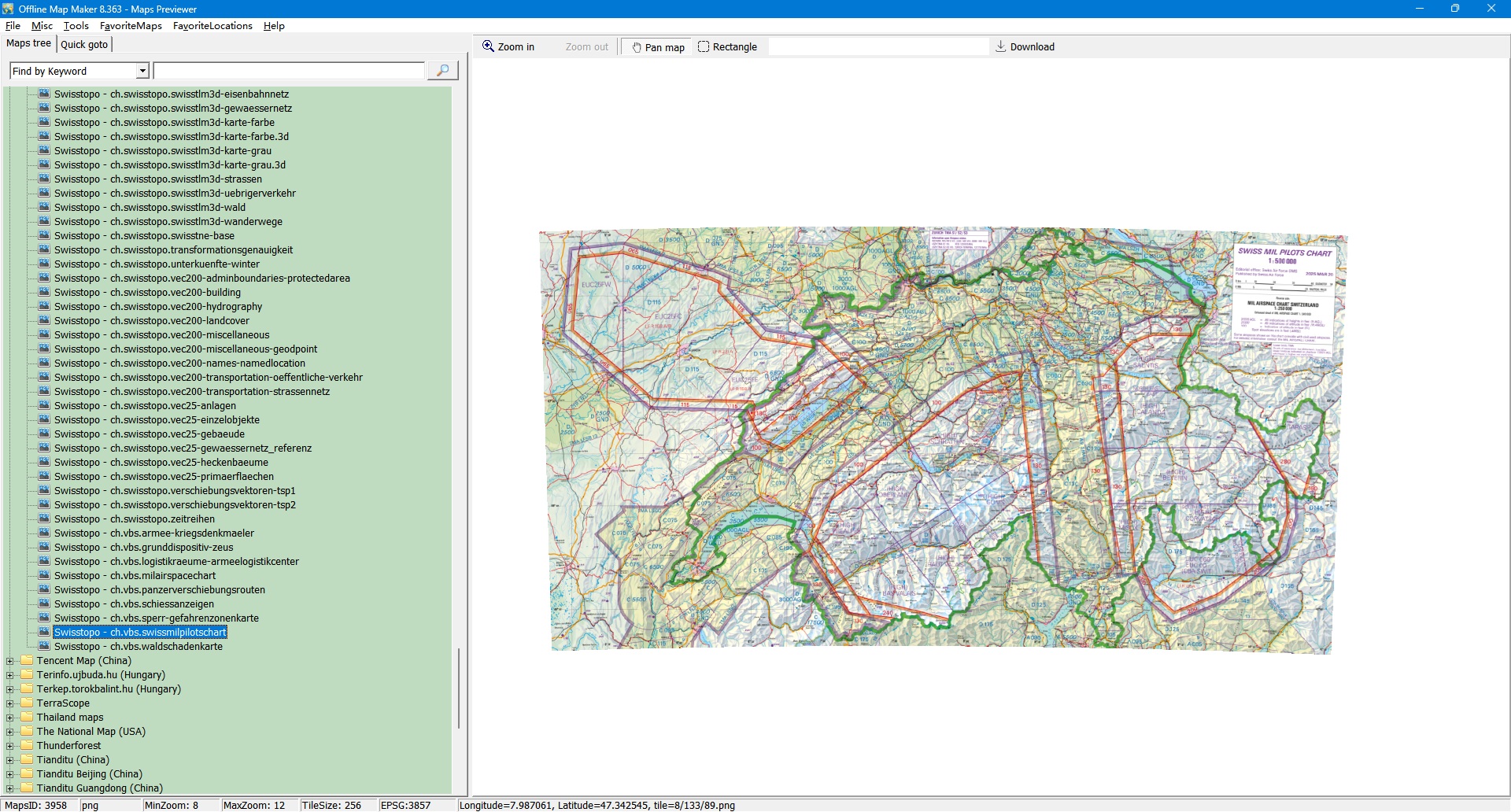Image resolution: width=1511 pixels, height=812 pixels.
Task: Click the maps tree vertical scrollbar
Action: 458,688
